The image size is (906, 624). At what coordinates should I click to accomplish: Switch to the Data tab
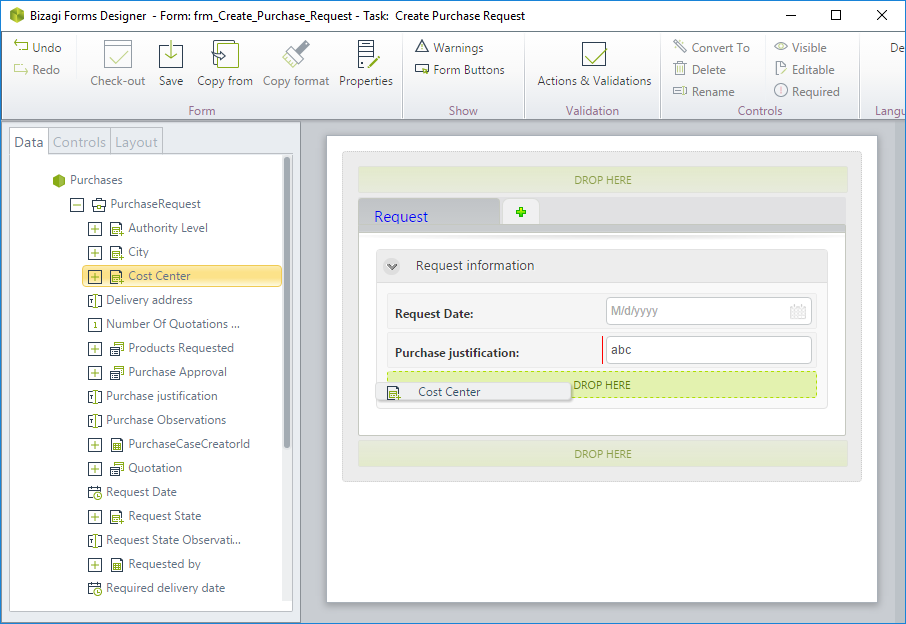(x=29, y=142)
